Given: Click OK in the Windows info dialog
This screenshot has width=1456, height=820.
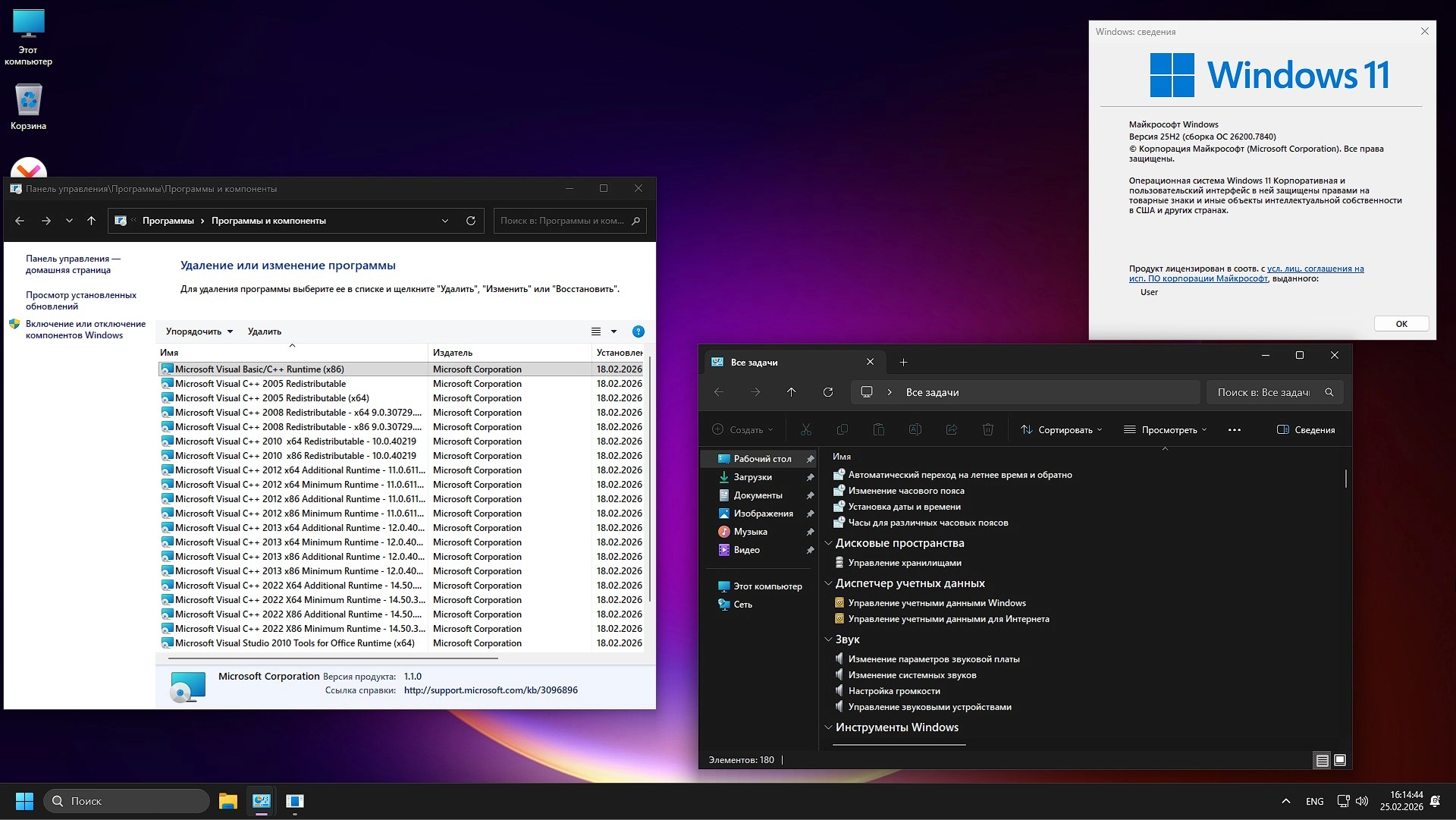Looking at the screenshot, I should tap(1401, 324).
